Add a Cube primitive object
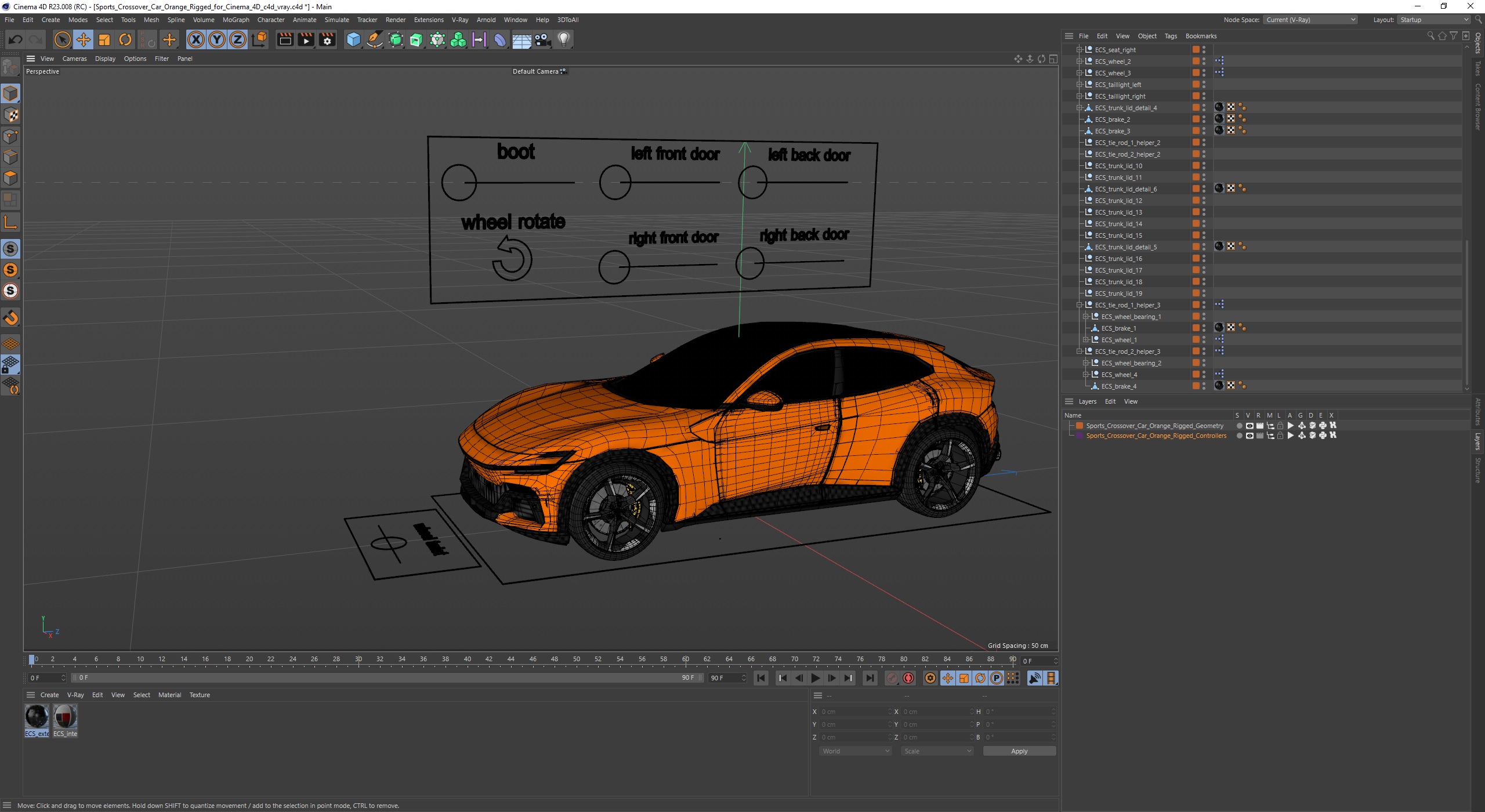 click(353, 39)
